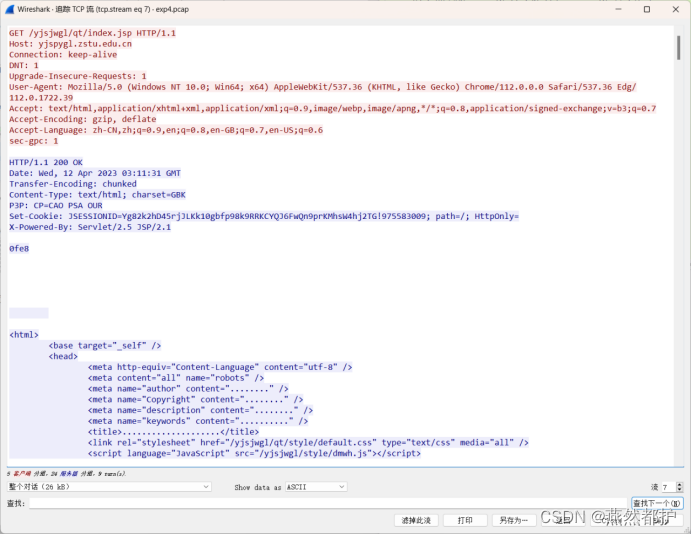The height and width of the screenshot is (535, 691).
Task: Click the Accept-Language: zh-CN header line
Action: (166, 130)
